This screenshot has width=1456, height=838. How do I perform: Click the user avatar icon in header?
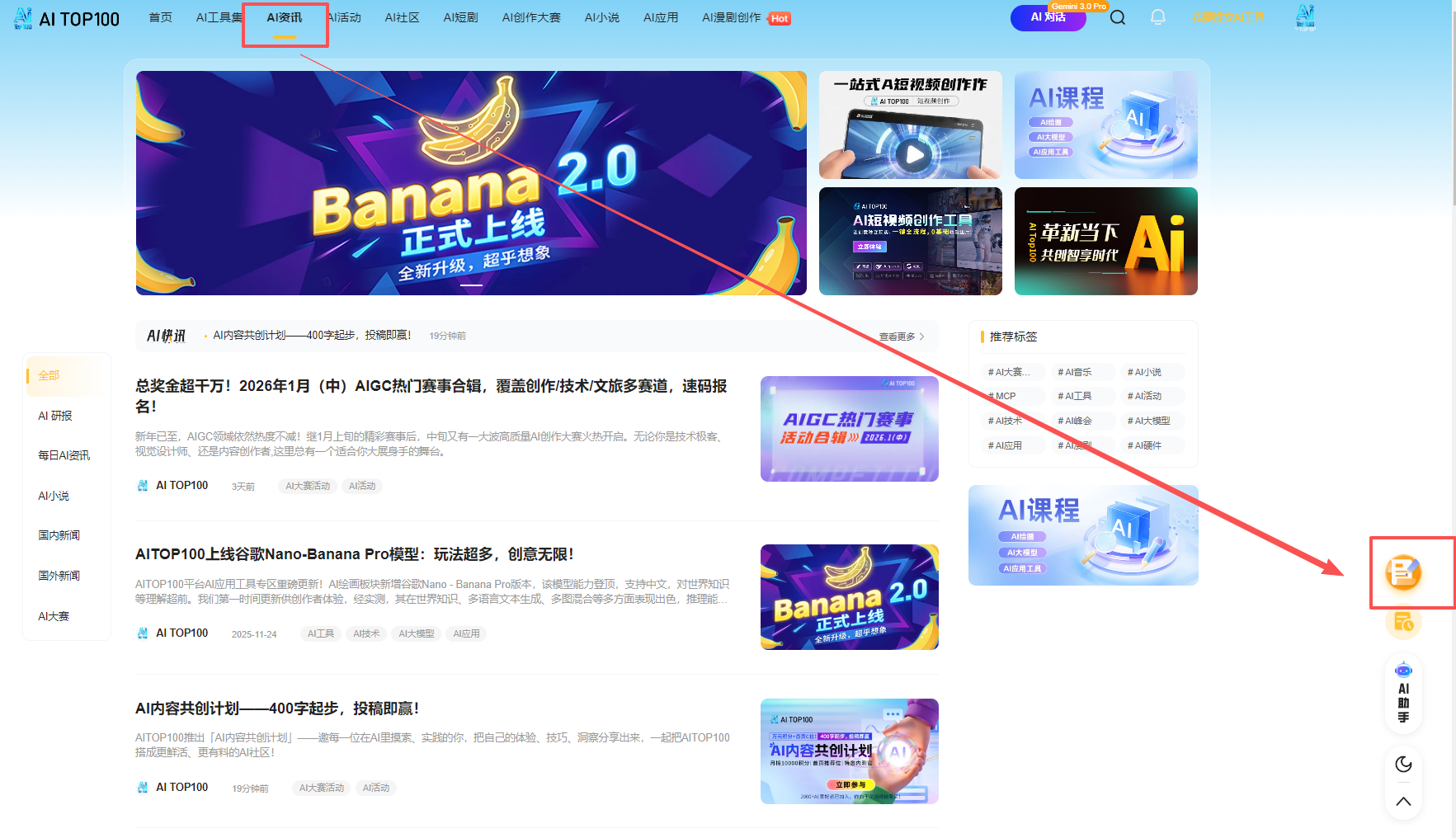(1304, 17)
